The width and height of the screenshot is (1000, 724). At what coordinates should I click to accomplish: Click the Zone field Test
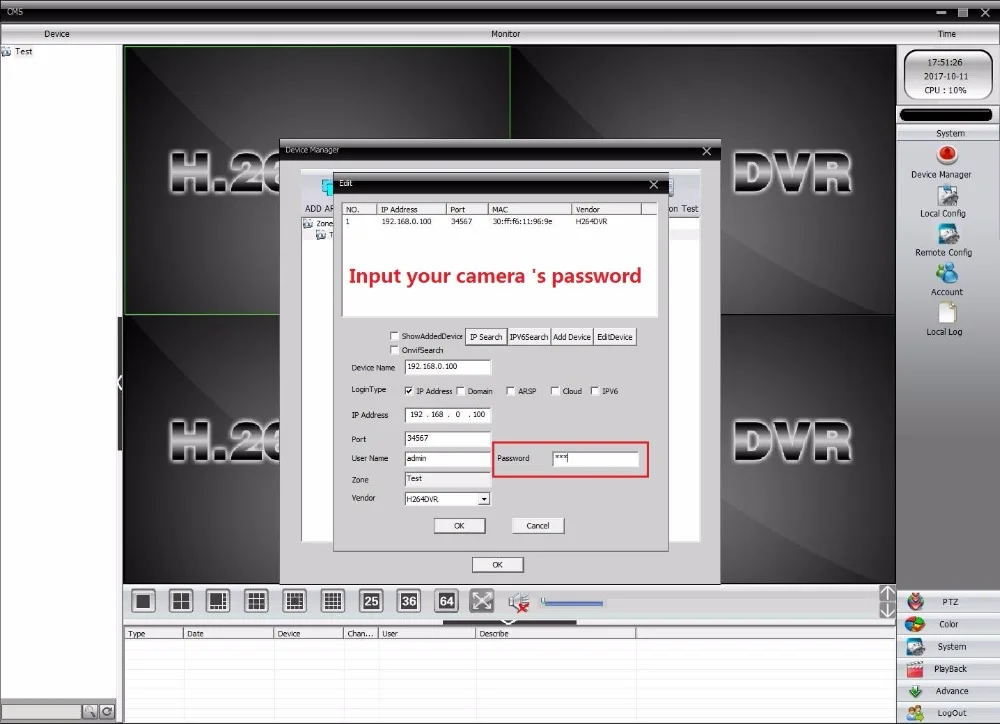(448, 479)
